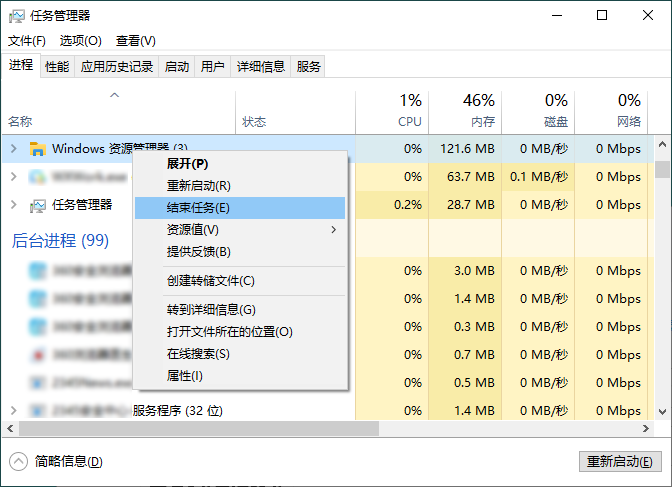The image size is (672, 487).
Task: Click the vertical scrollbar up arrow
Action: click(662, 145)
